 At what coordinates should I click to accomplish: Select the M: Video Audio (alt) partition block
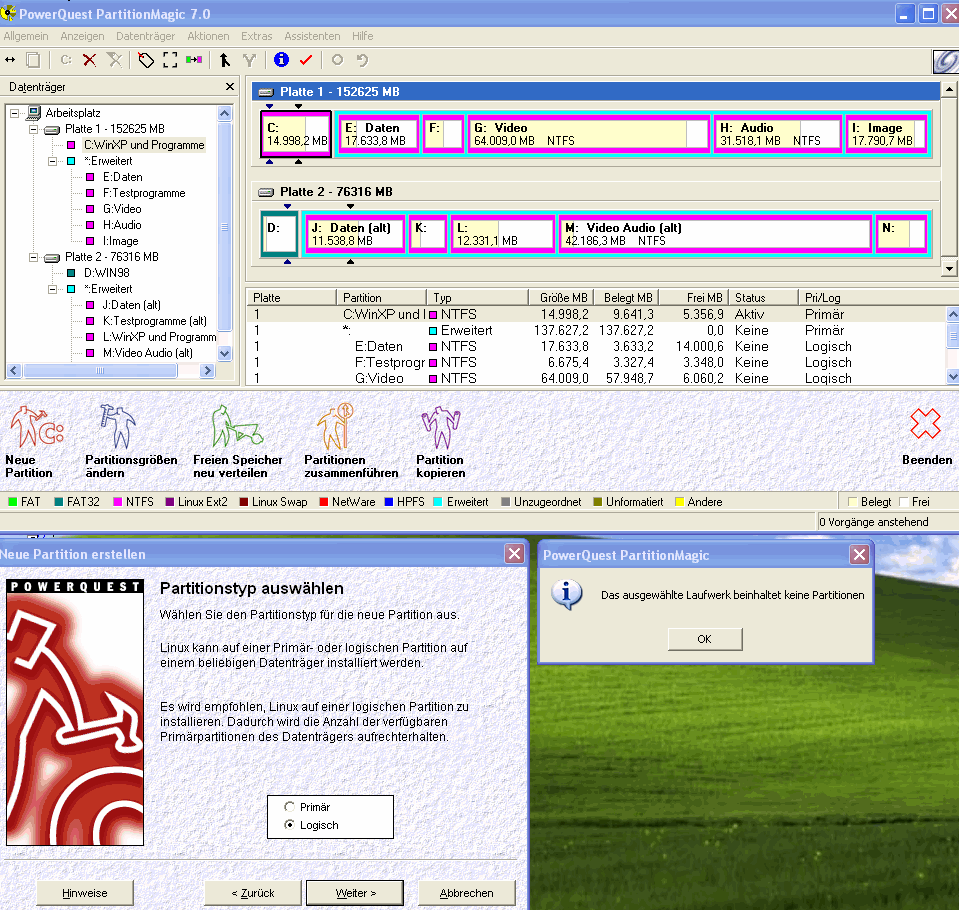(x=714, y=234)
